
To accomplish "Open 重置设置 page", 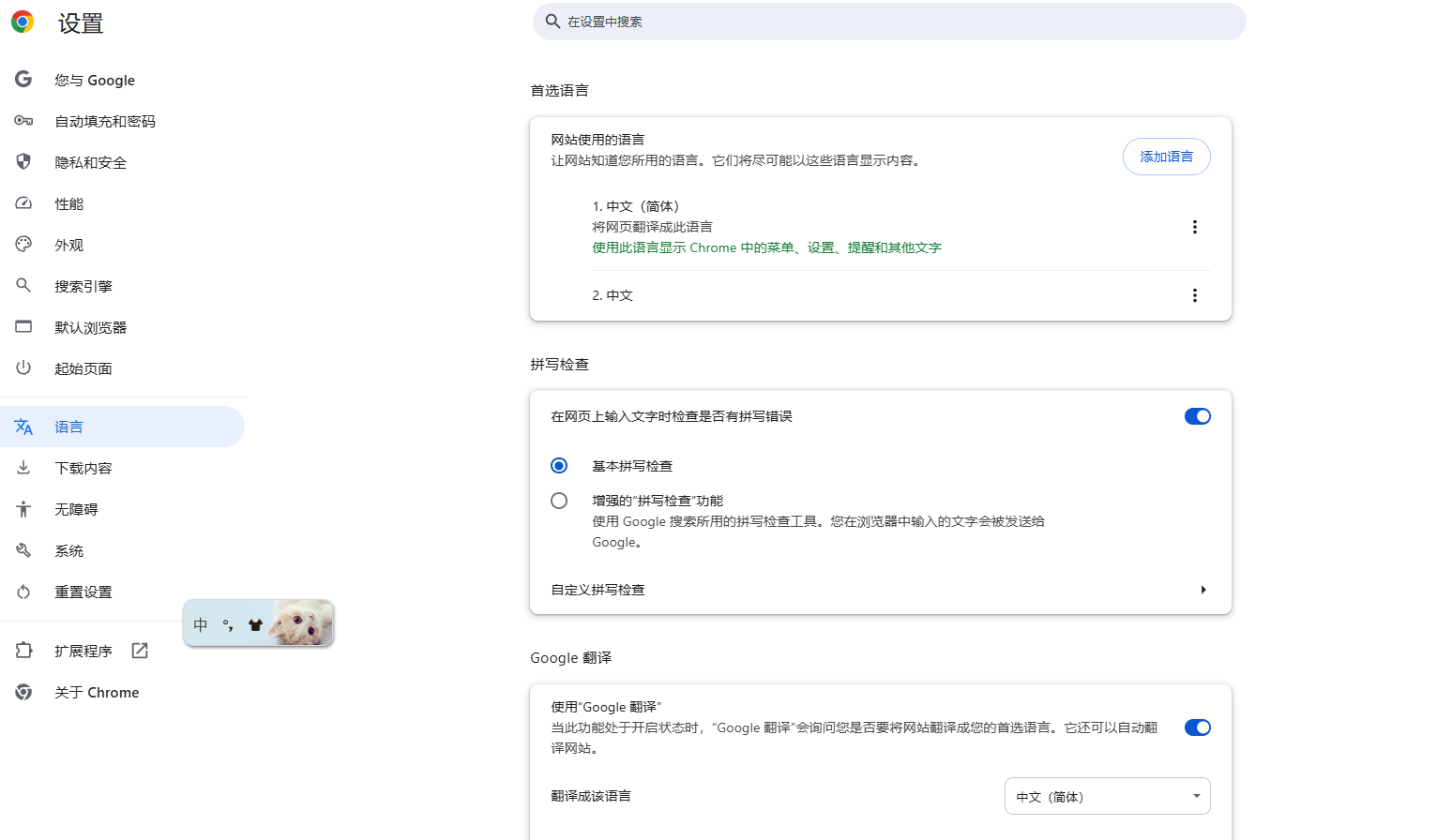I will (x=122, y=592).
